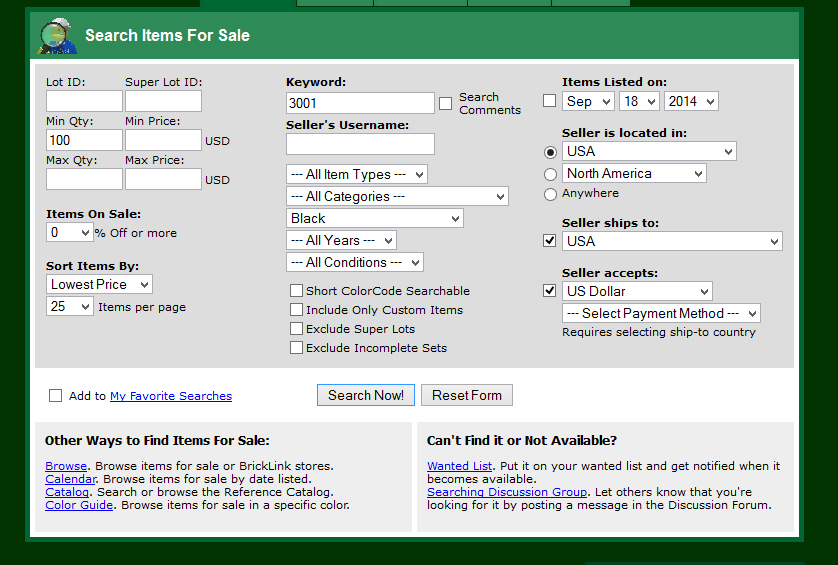This screenshot has height=565, width=838.
Task: Open the All Item Types dropdown
Action: (x=357, y=174)
